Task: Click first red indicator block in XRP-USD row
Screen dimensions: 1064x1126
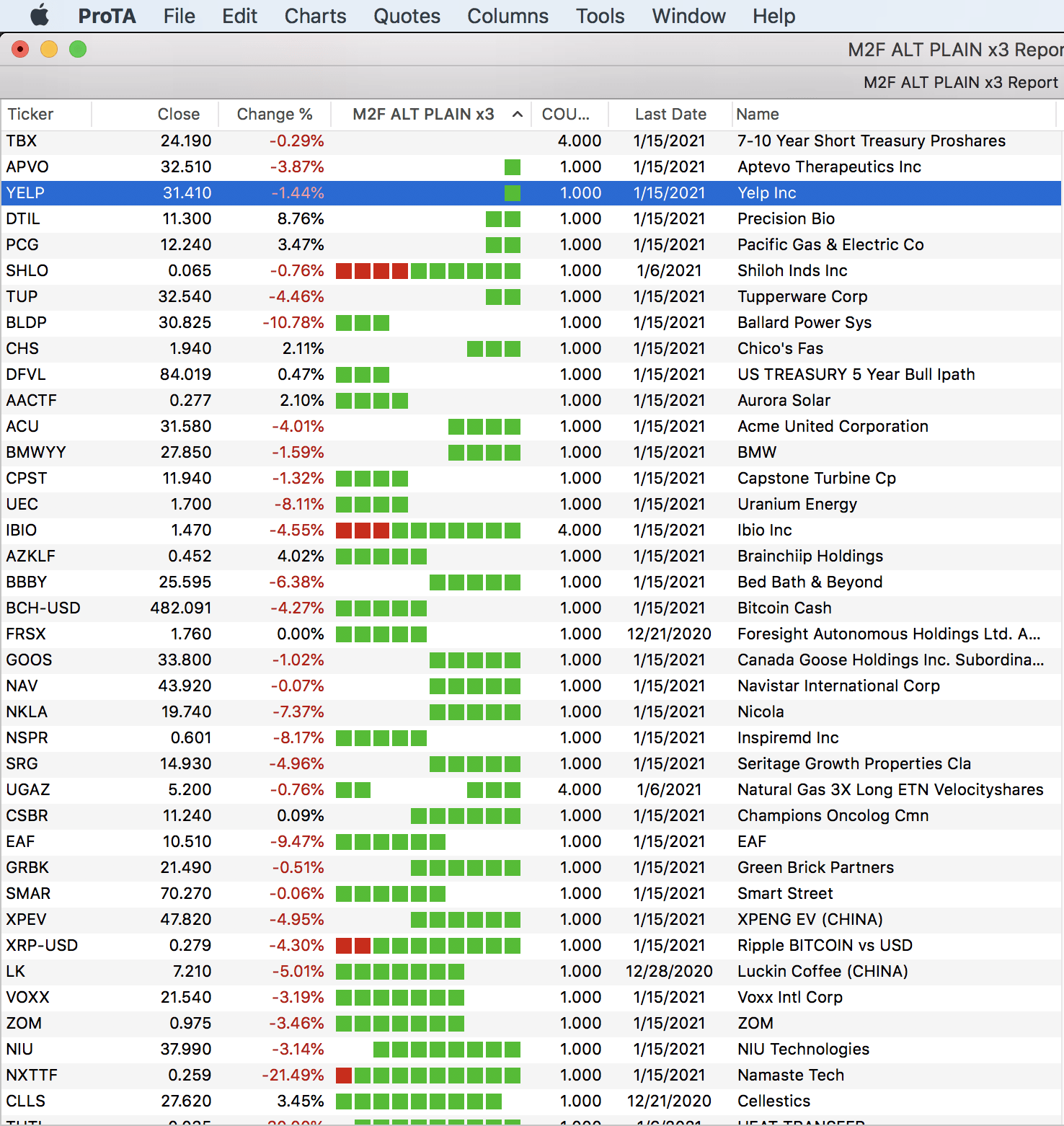Action: [x=344, y=946]
